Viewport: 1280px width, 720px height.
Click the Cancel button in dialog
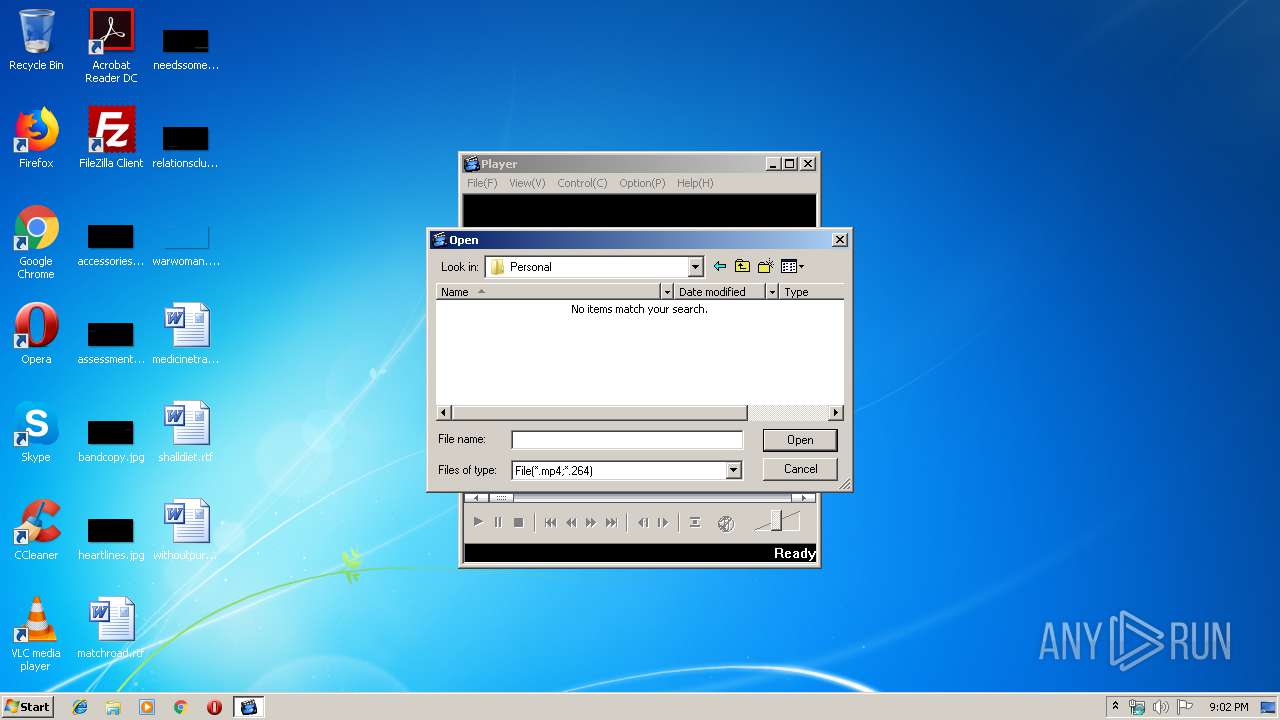point(800,469)
